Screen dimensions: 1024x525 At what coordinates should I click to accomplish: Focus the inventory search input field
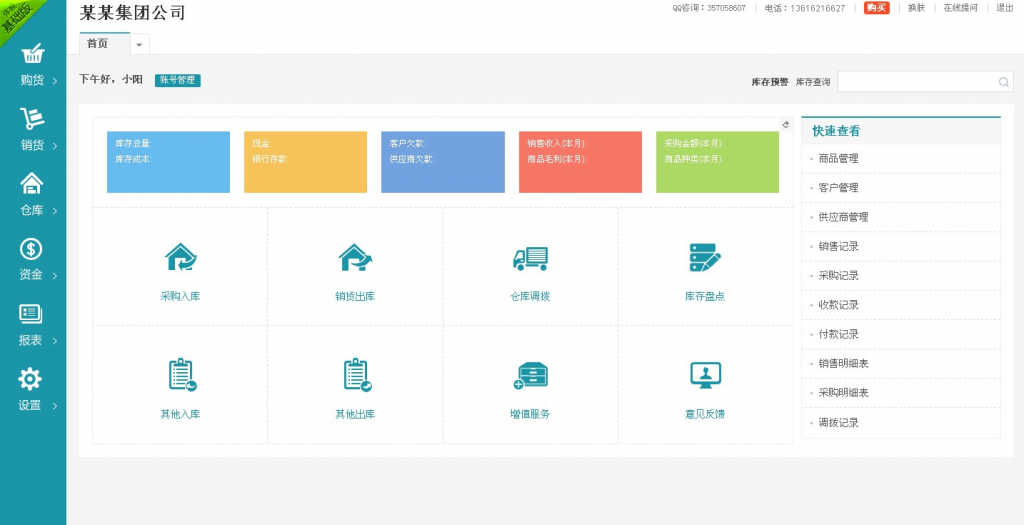click(x=926, y=82)
